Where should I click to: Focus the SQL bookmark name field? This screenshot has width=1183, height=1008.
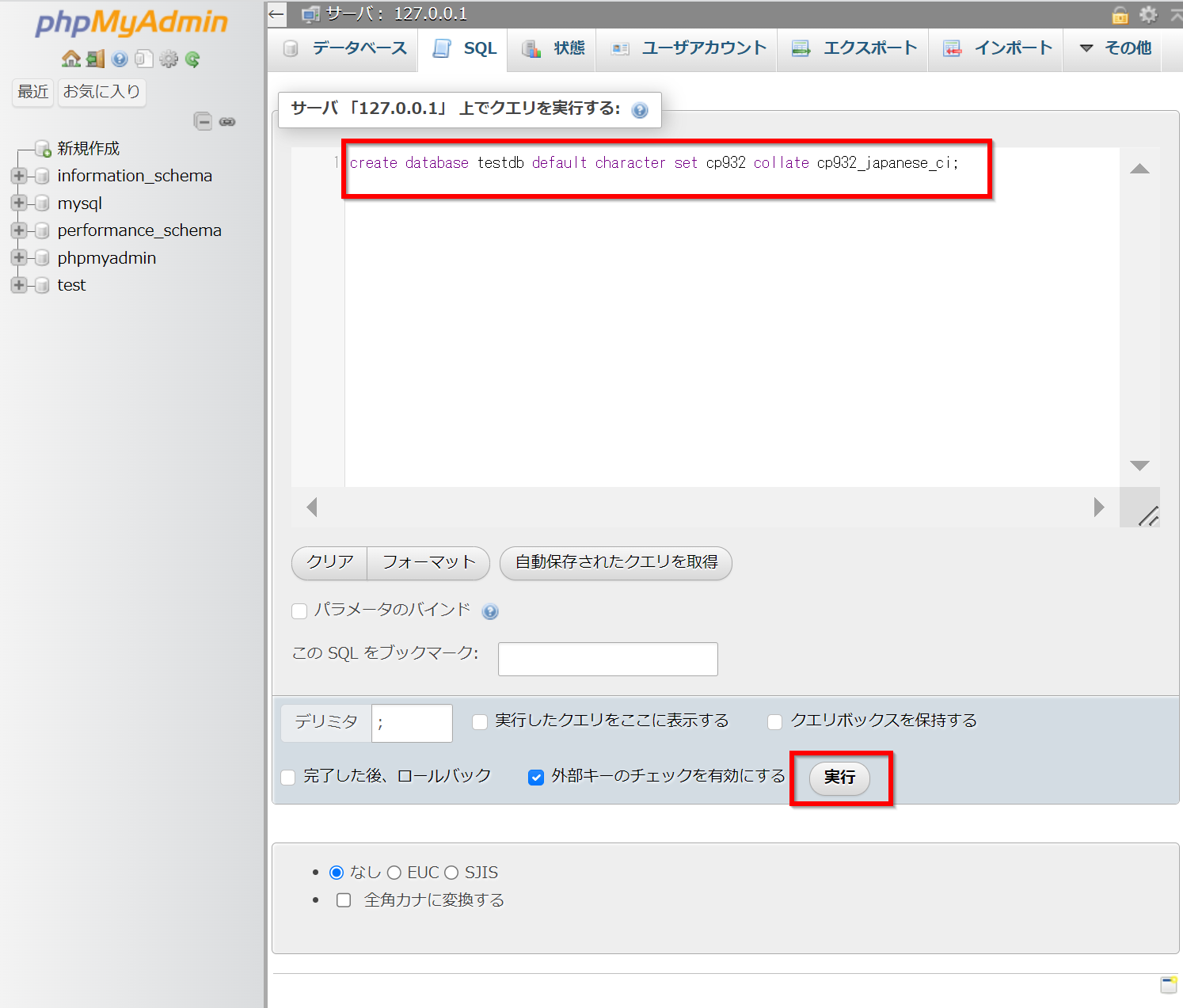pyautogui.click(x=608, y=659)
